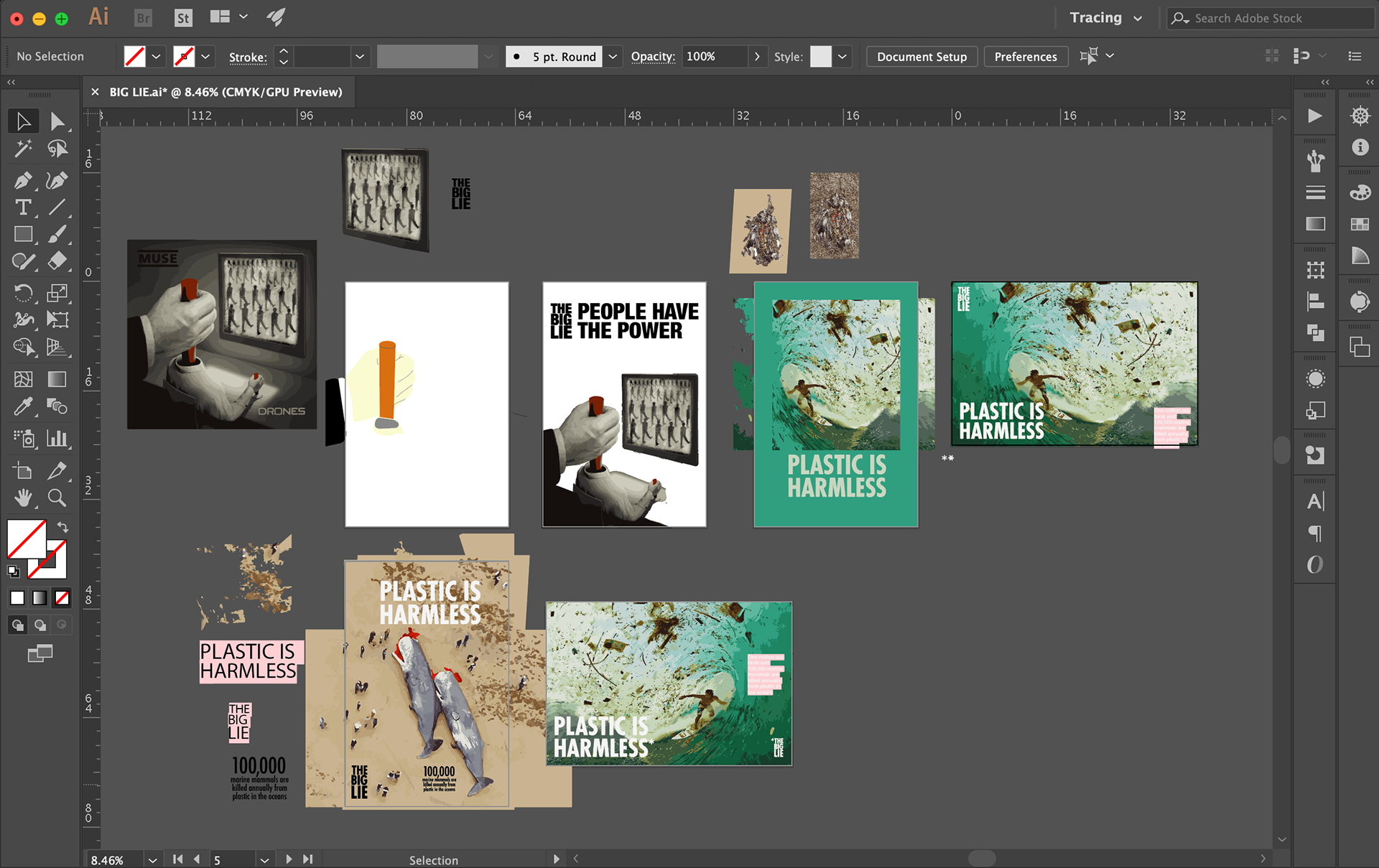Open the 5 pt. Round brush dropdown
1379x868 pixels.
(x=613, y=57)
